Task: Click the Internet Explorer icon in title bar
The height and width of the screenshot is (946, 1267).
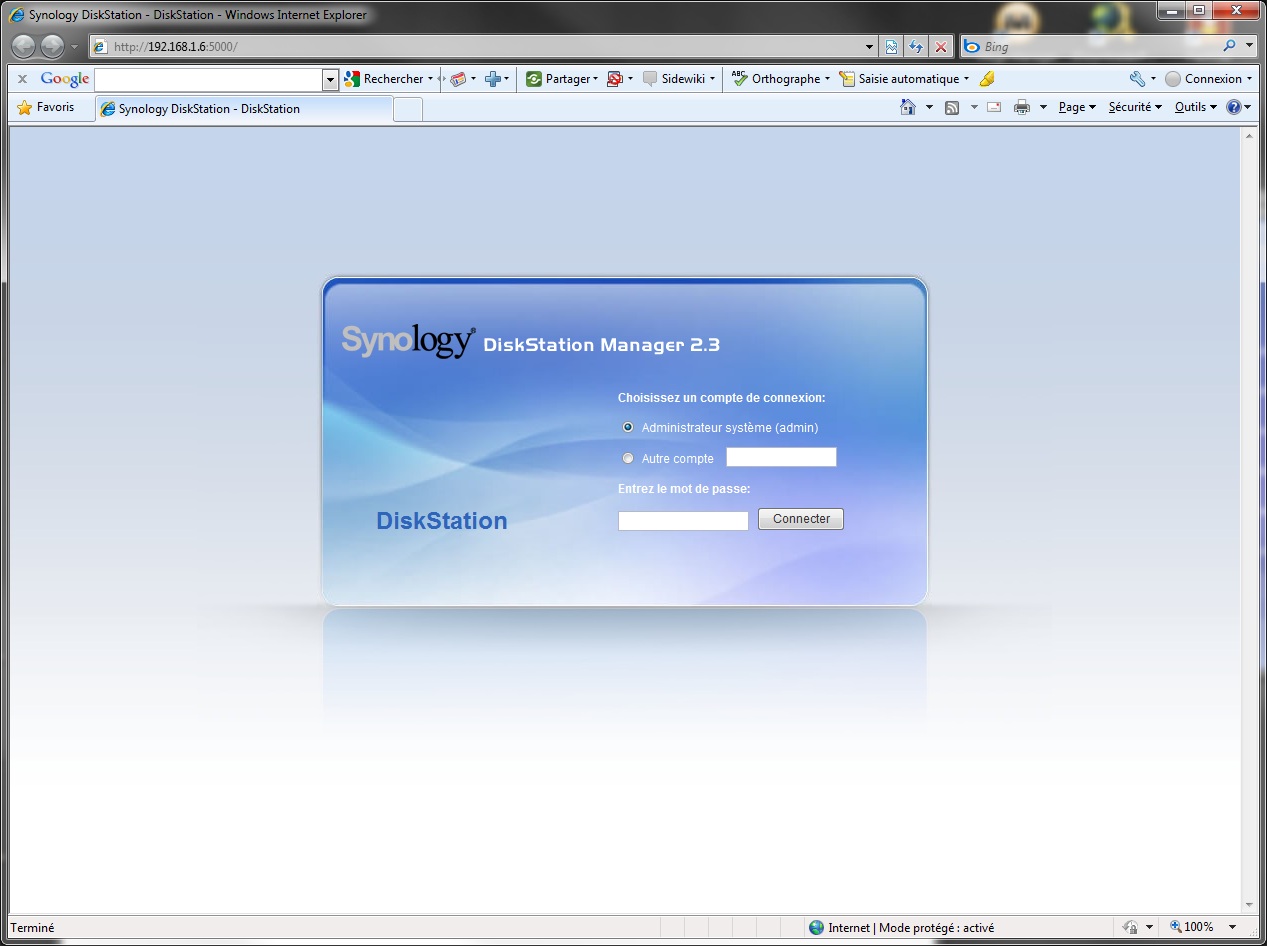Action: 17,14
